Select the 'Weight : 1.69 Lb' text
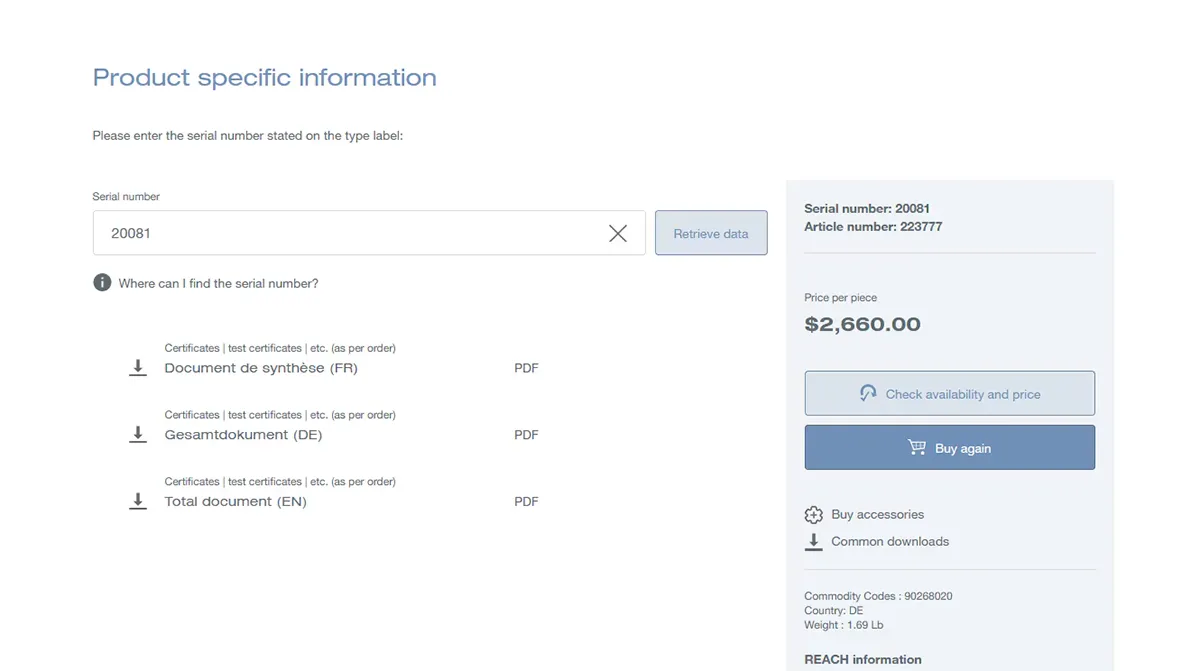This screenshot has height=671, width=1200. tap(843, 625)
